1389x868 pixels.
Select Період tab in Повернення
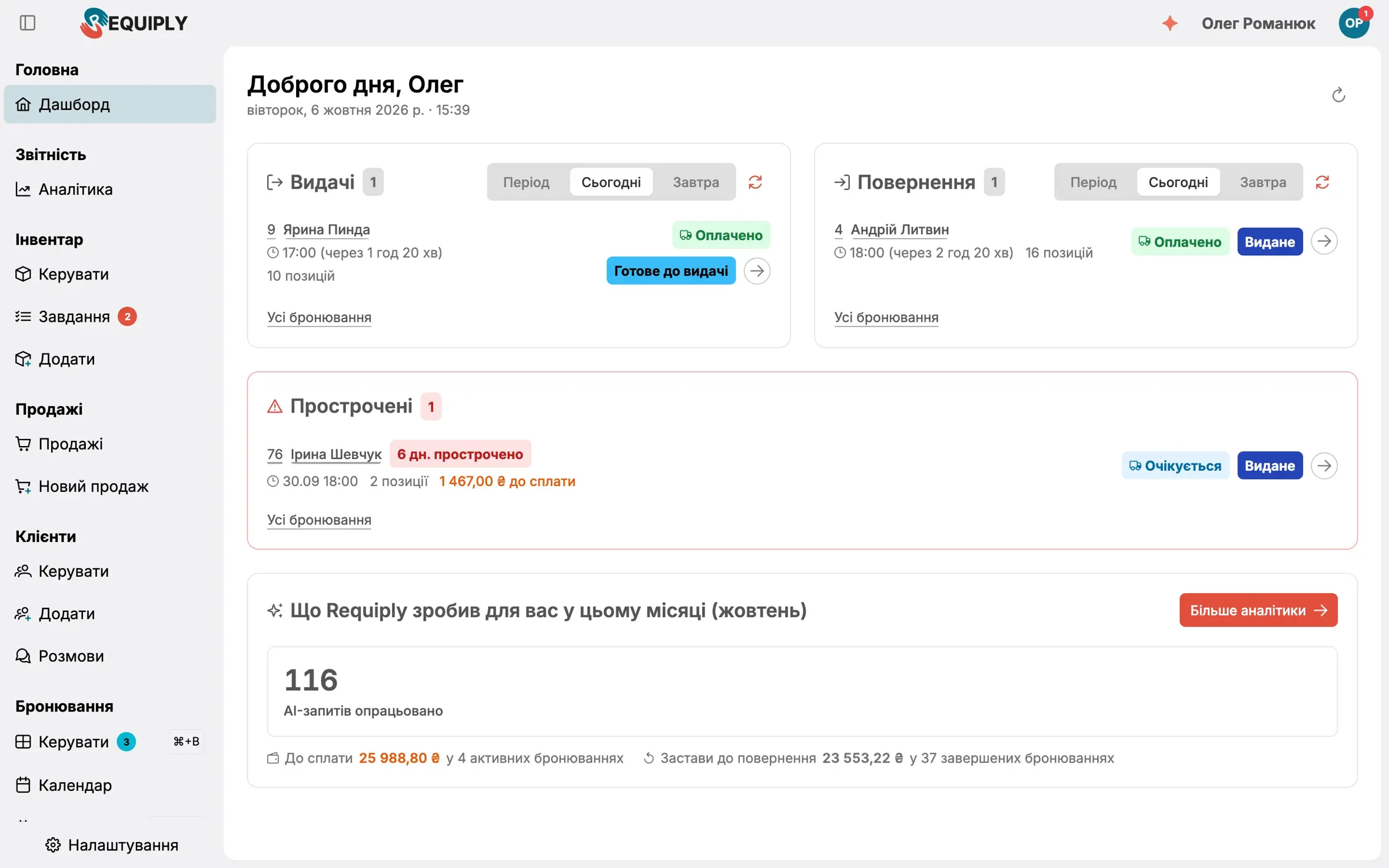tap(1093, 182)
